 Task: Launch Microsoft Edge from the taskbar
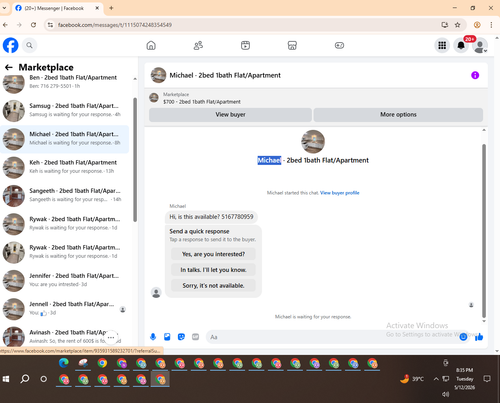(64, 363)
